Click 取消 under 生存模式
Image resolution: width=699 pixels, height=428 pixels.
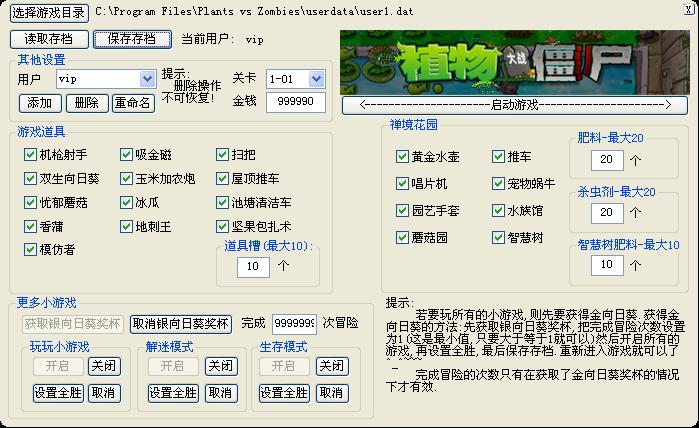pyautogui.click(x=332, y=393)
